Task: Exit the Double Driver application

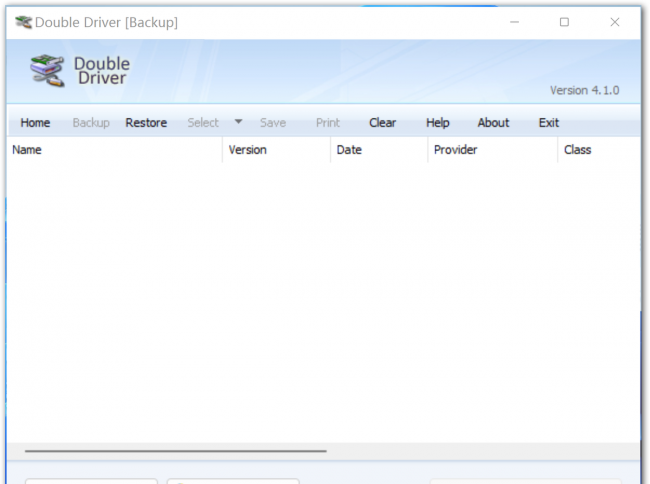Action: tap(548, 123)
